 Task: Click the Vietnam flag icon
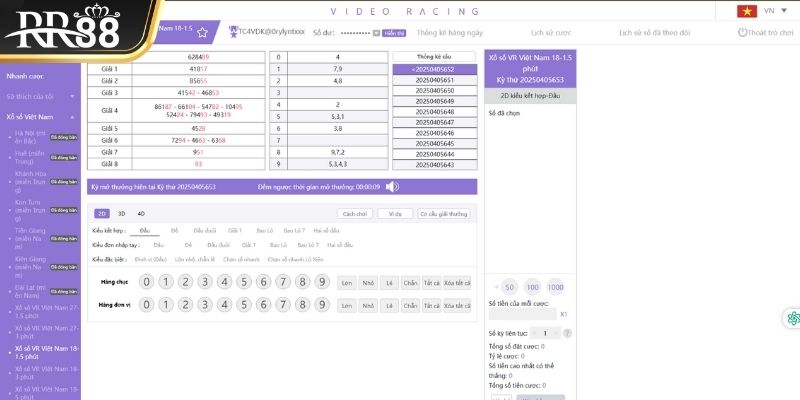(747, 11)
